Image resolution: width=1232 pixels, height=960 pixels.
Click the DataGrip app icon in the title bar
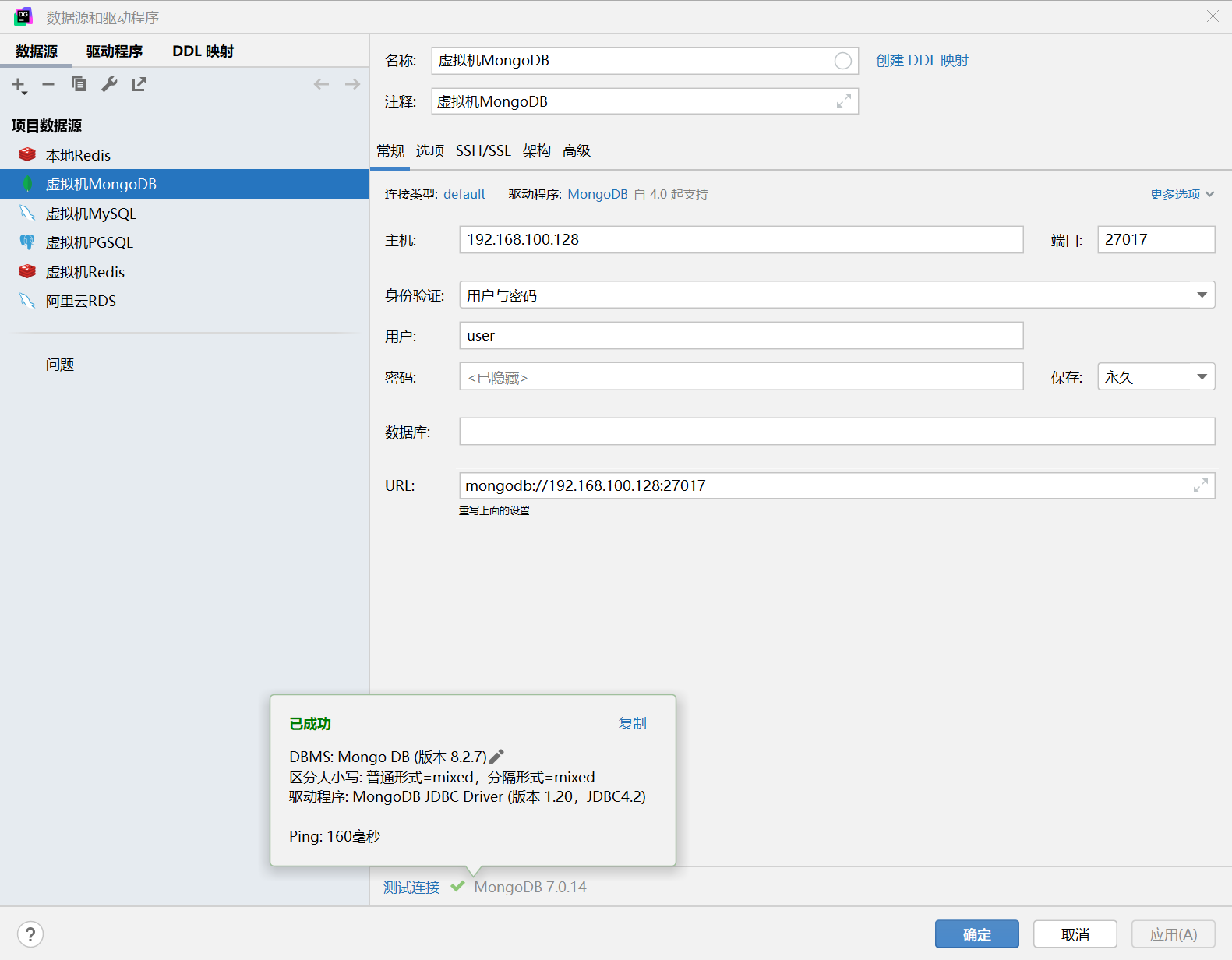pyautogui.click(x=23, y=16)
